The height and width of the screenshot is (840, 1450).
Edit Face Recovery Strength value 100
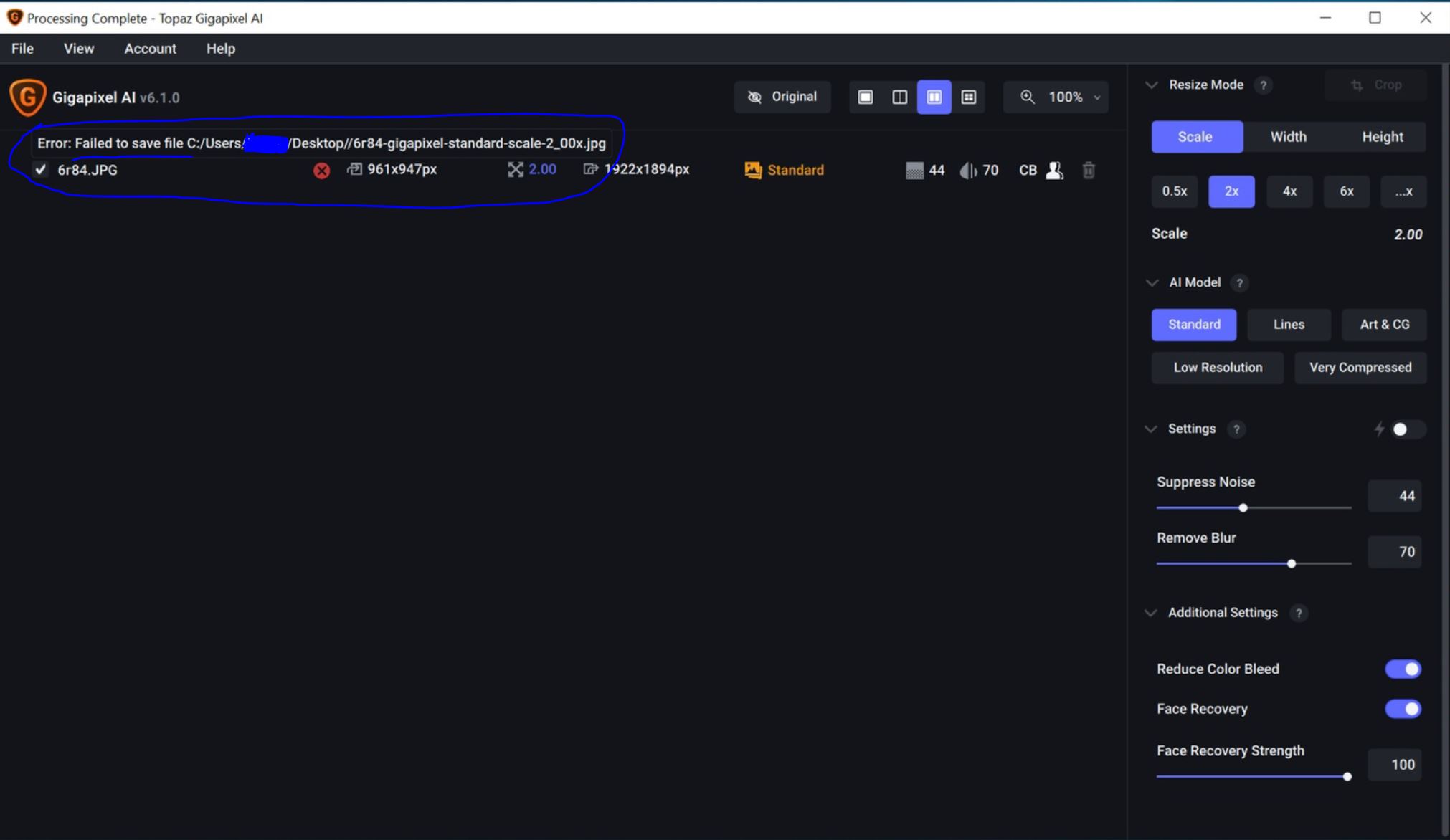coord(1394,765)
